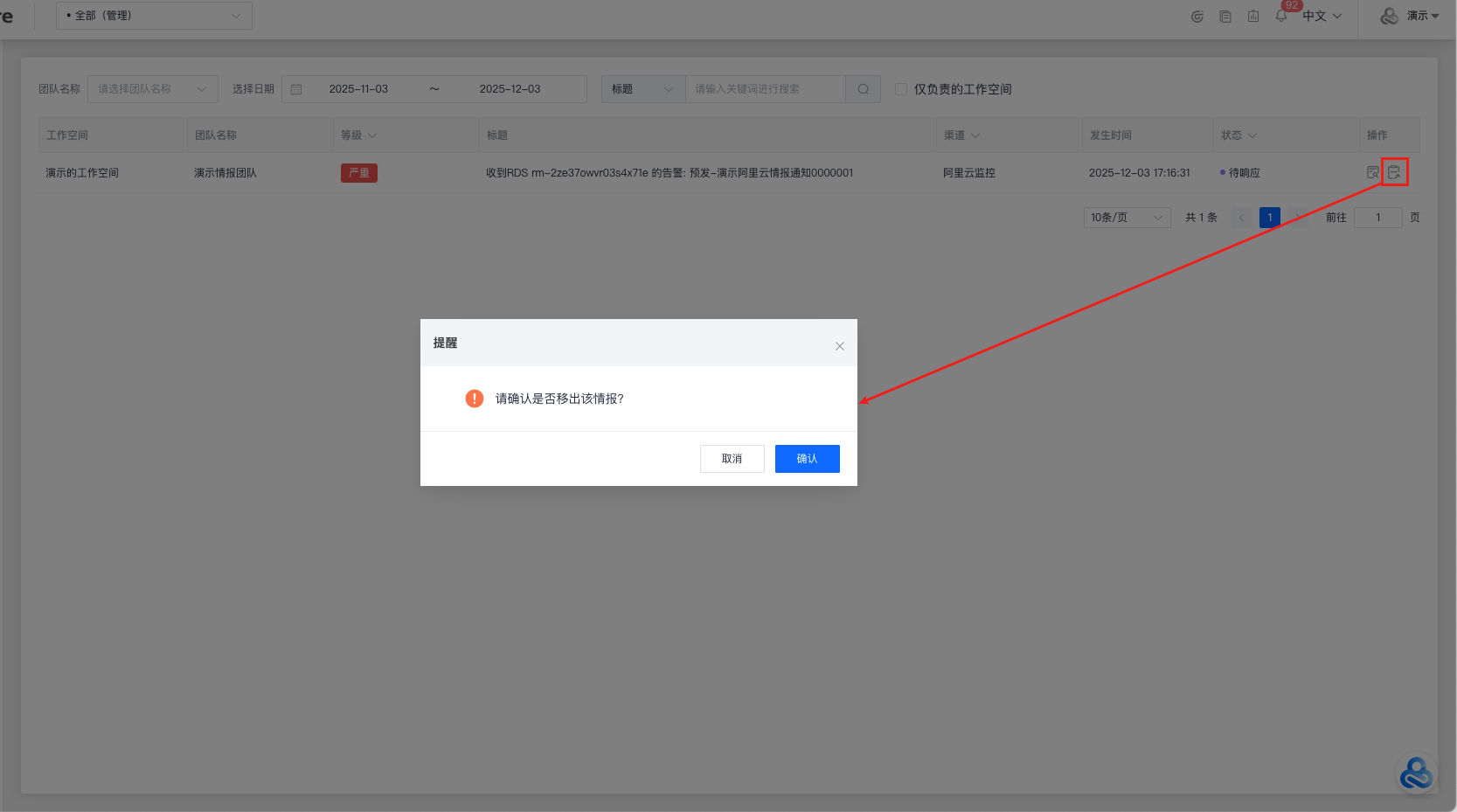Click the 取消 button in the dialog
This screenshot has width=1457, height=812.
click(x=732, y=459)
